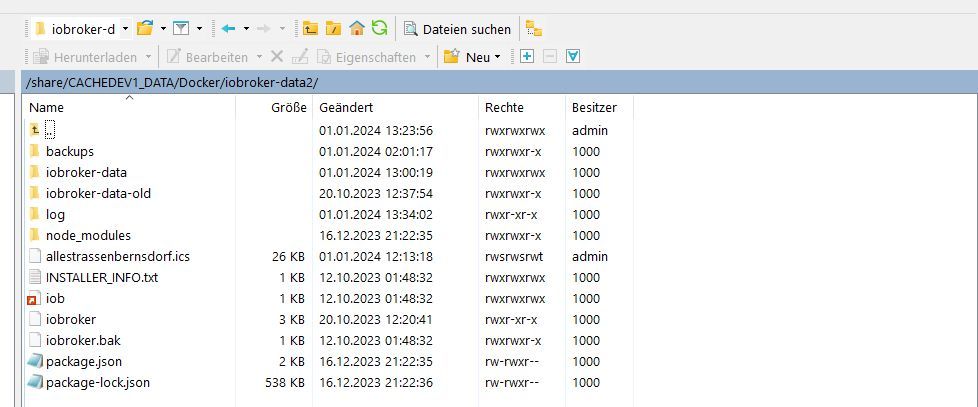This screenshot has width=978, height=407.
Task: Select the log folder
Action: [x=55, y=214]
